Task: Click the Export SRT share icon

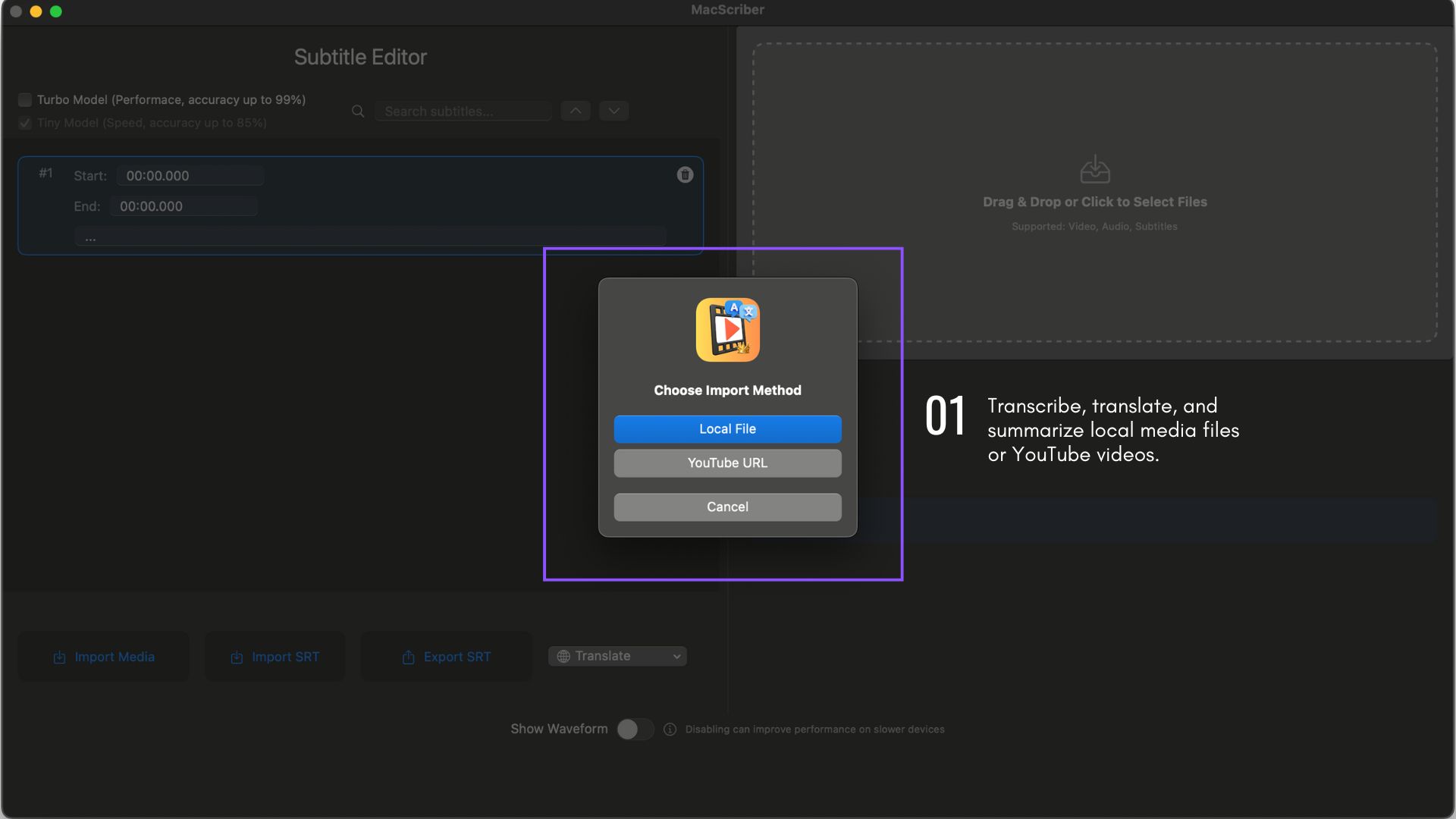Action: pyautogui.click(x=408, y=657)
